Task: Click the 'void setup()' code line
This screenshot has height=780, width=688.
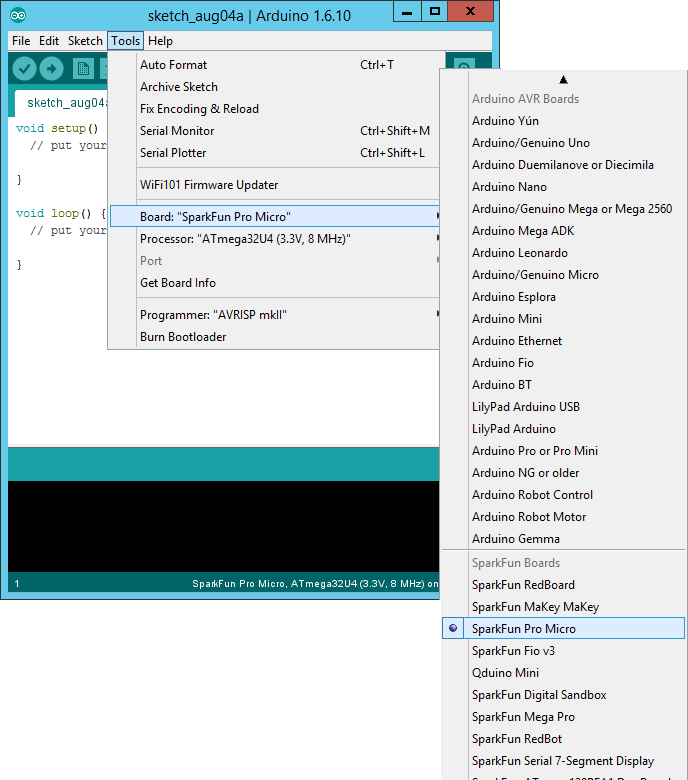Action: (x=57, y=128)
